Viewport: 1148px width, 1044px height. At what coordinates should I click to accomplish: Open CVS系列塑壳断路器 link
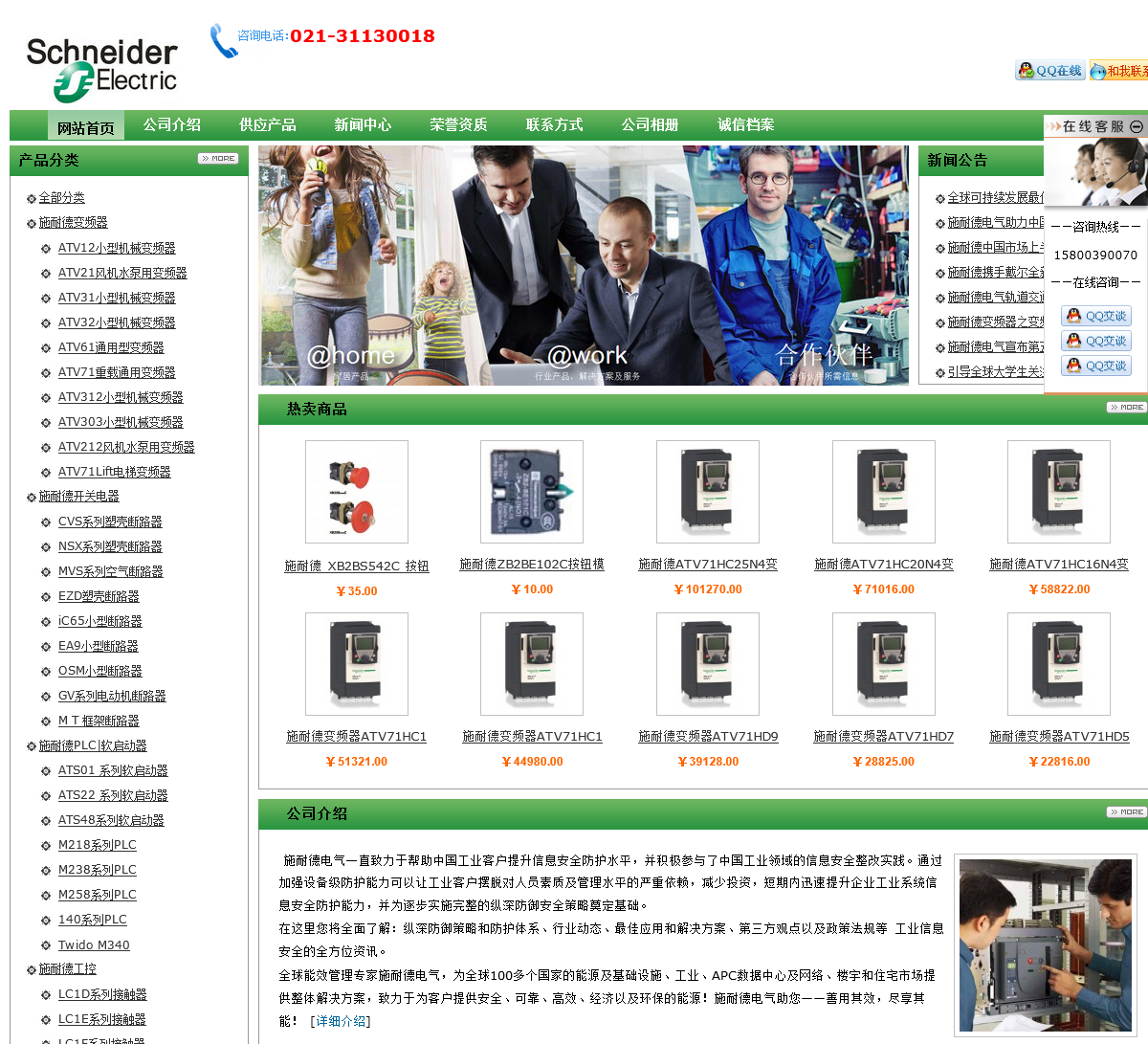(x=110, y=522)
